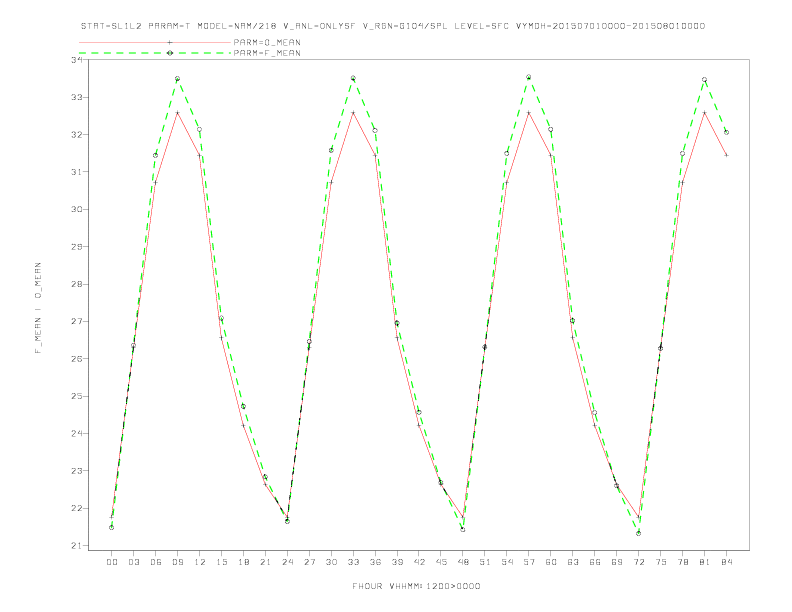Image resolution: width=792 pixels, height=612 pixels.
Task: Click x-axis tick label 81
Action: coord(705,562)
